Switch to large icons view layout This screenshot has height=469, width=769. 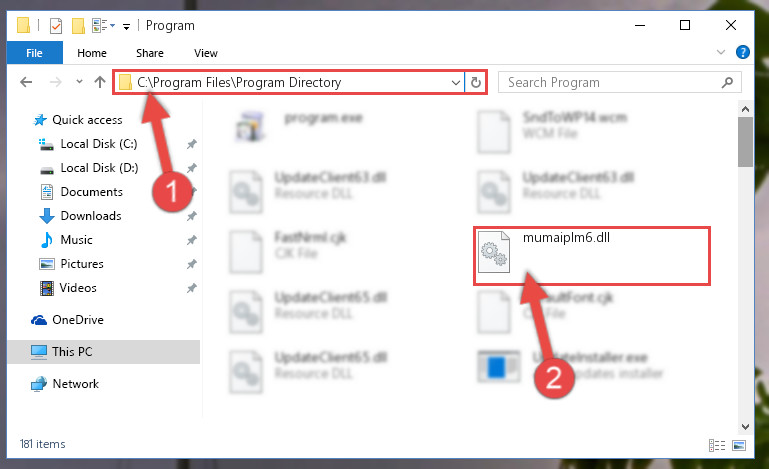[x=739, y=445]
